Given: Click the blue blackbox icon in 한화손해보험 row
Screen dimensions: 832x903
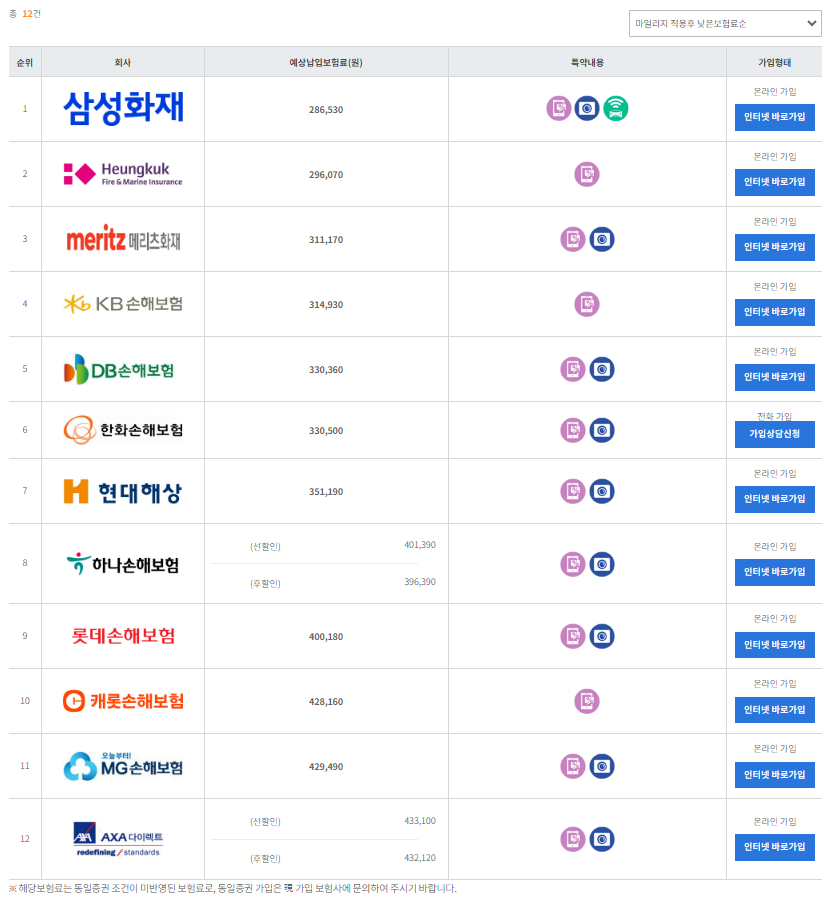Looking at the screenshot, I should coord(602,430).
